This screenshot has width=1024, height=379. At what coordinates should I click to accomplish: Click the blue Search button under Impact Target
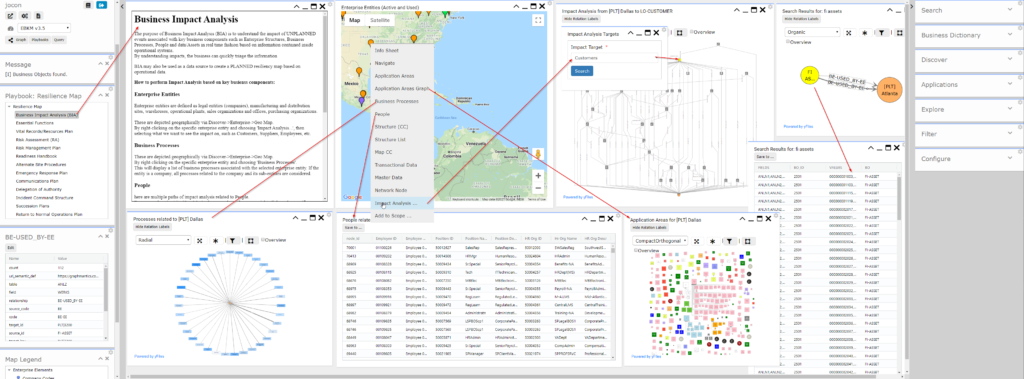pos(582,71)
